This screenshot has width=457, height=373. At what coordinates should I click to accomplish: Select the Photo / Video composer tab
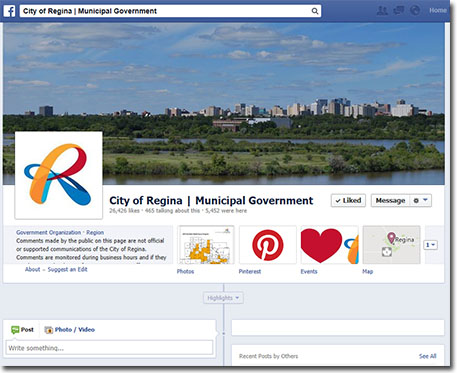70,330
